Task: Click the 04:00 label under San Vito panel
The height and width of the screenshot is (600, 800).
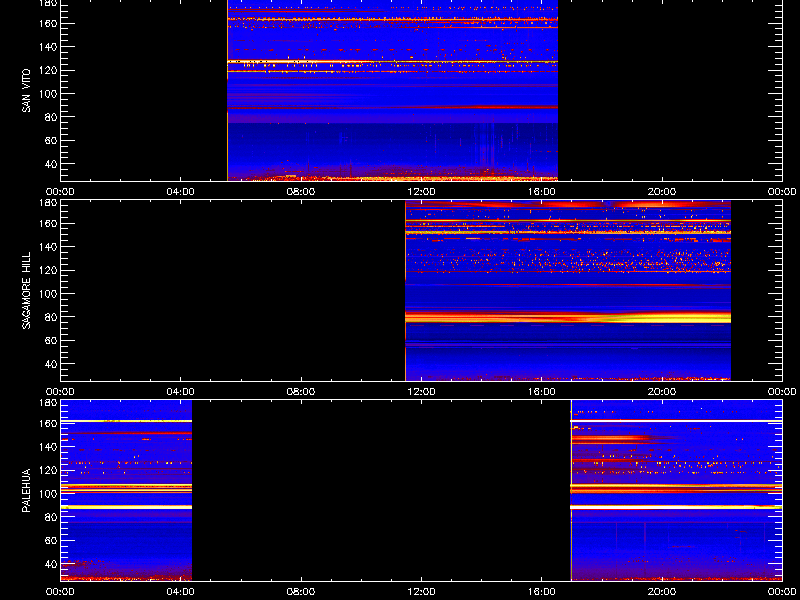Action: pyautogui.click(x=181, y=192)
